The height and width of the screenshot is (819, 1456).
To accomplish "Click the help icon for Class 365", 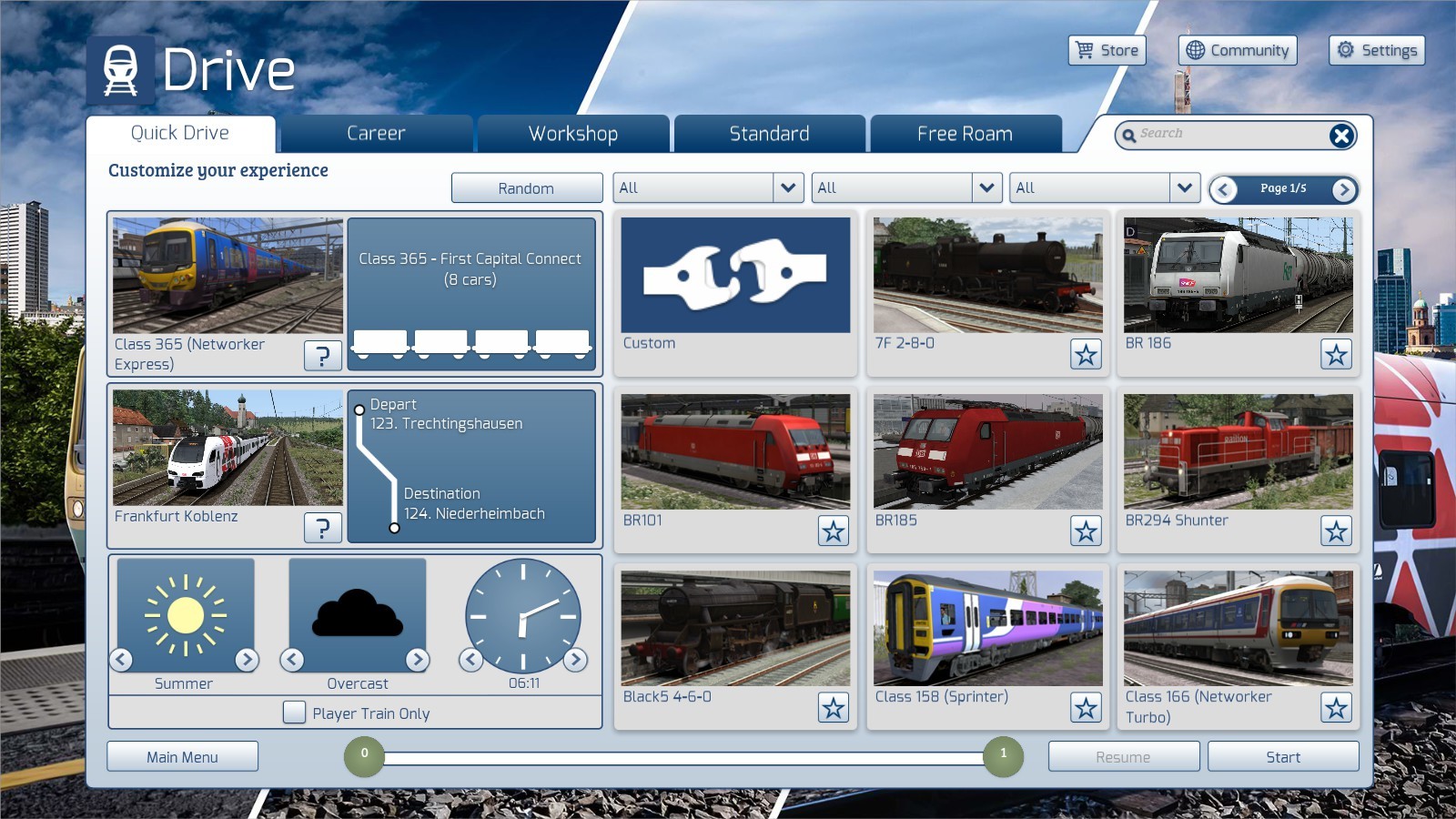I will (x=322, y=356).
